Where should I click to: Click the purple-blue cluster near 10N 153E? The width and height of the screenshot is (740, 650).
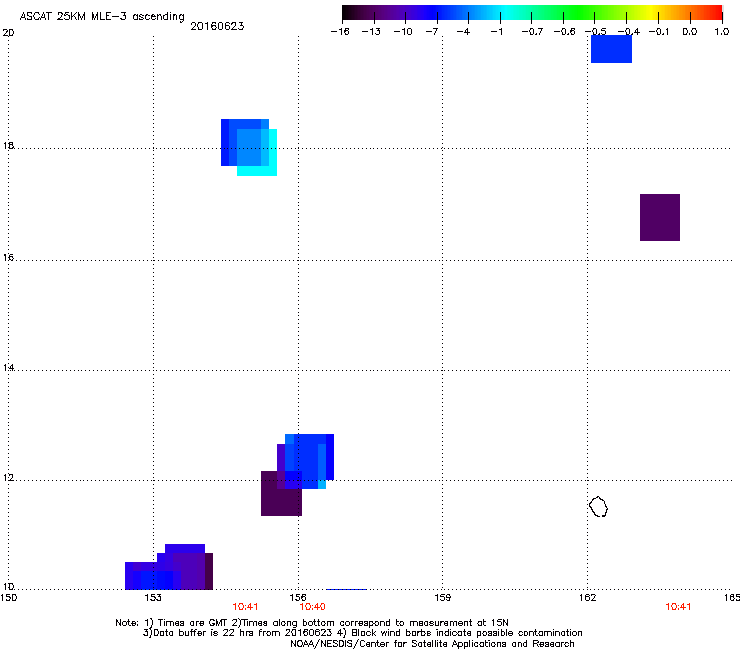click(169, 567)
